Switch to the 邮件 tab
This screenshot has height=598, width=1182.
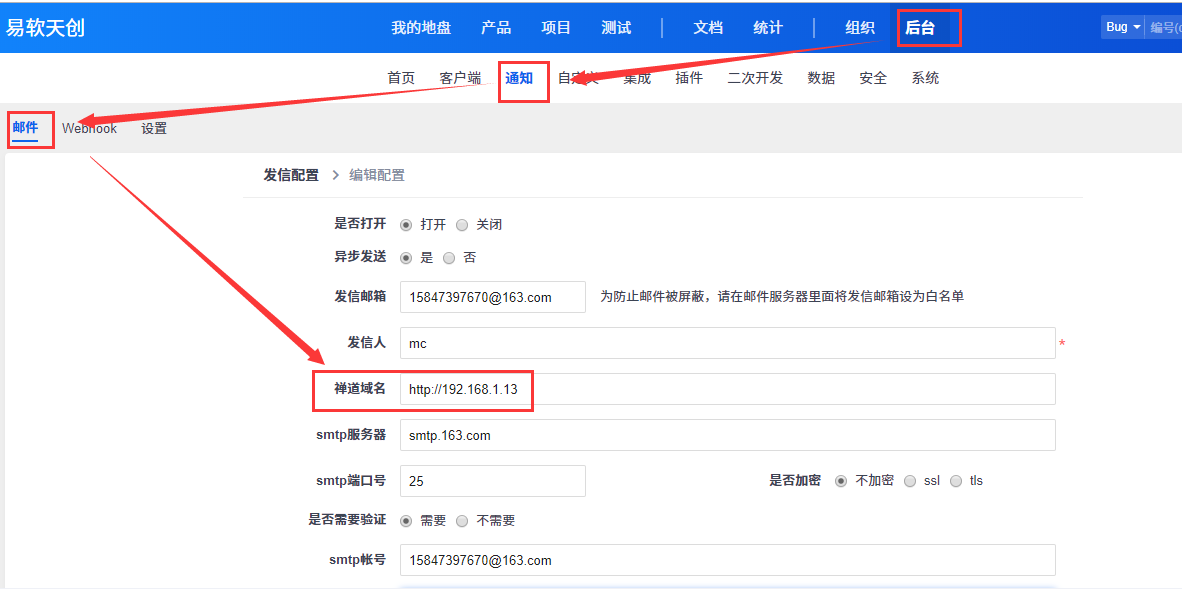pos(25,127)
